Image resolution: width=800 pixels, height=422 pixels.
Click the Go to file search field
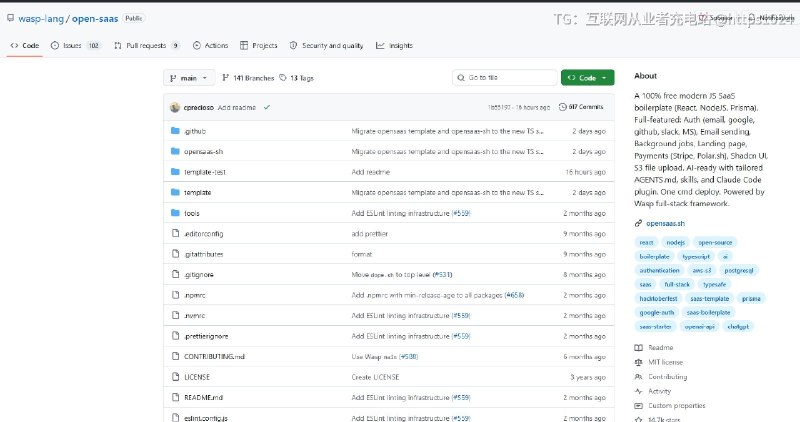coord(504,78)
